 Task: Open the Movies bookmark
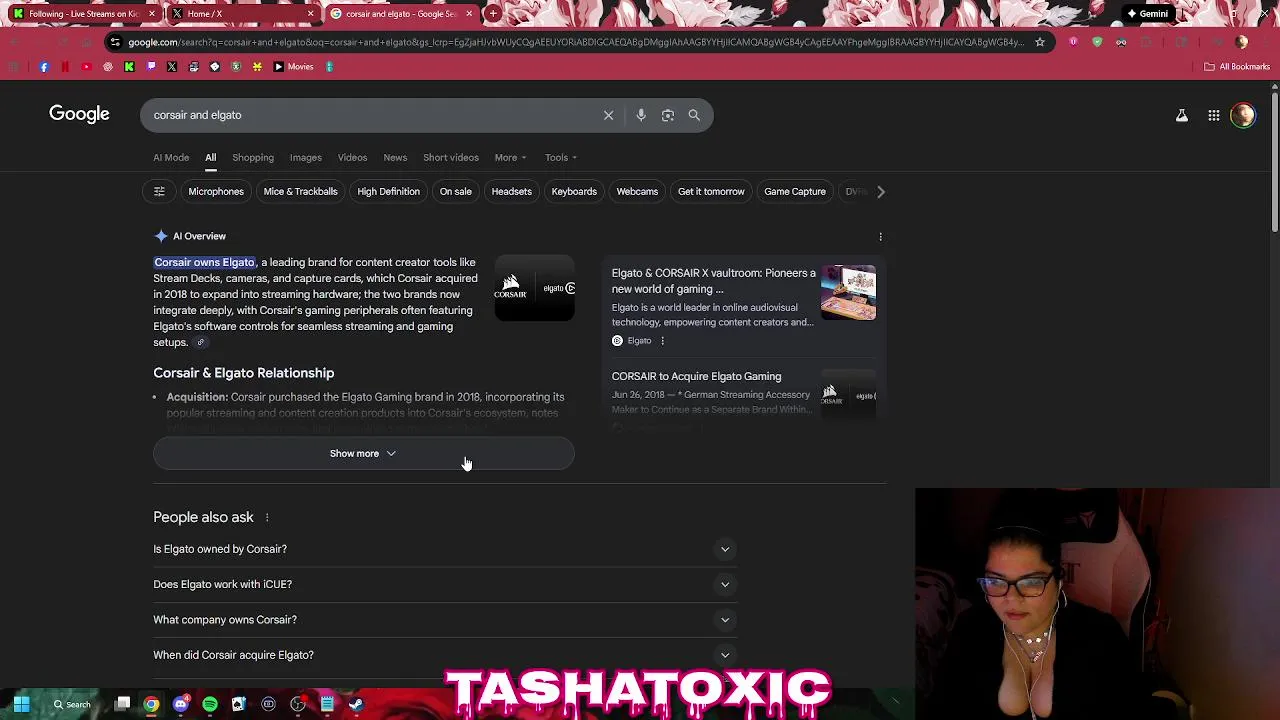click(x=293, y=67)
